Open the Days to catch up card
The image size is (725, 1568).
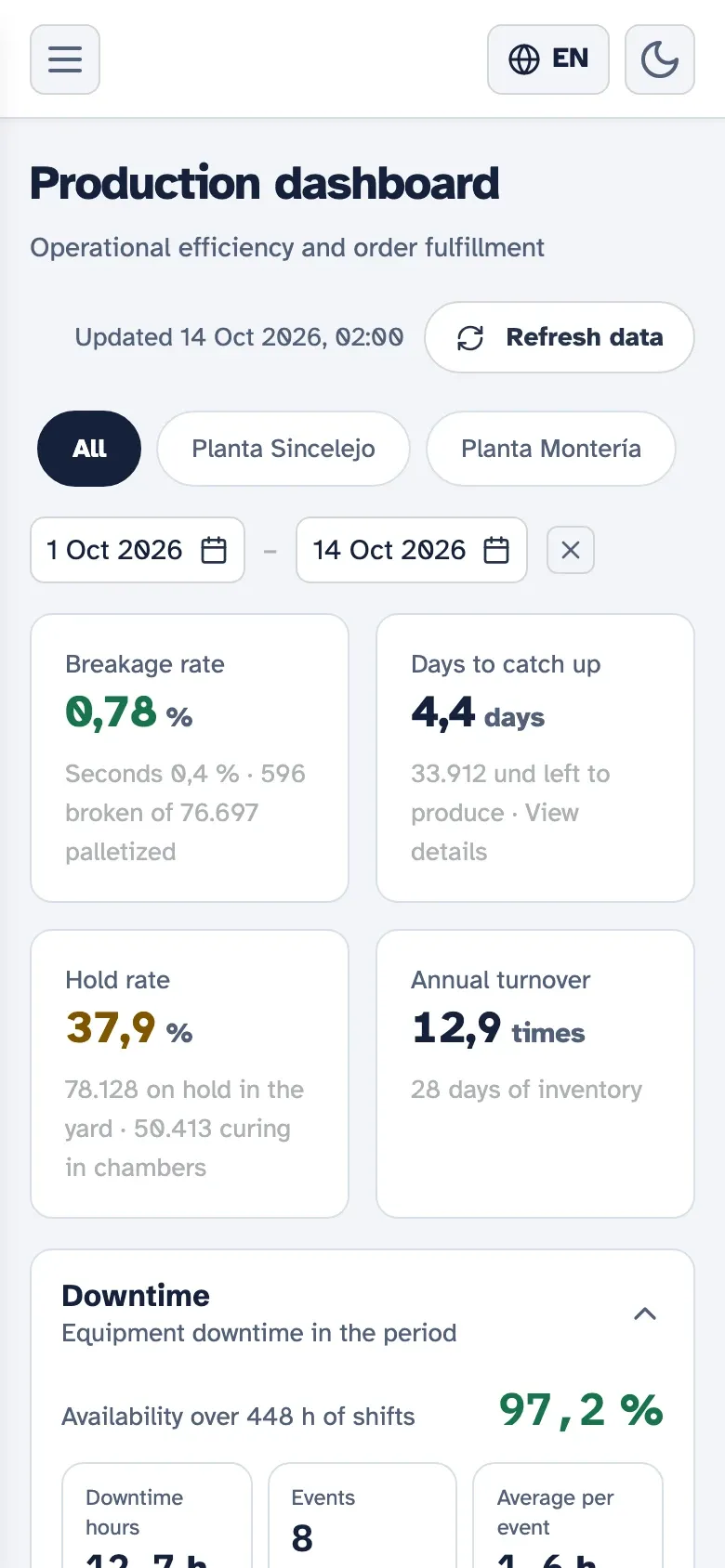(535, 758)
